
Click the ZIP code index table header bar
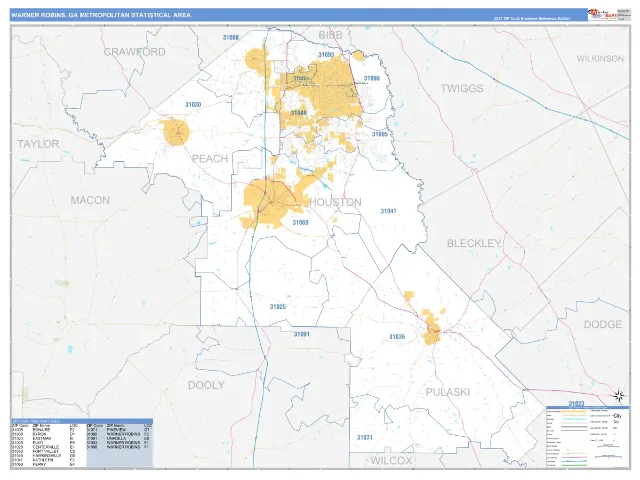[x=82, y=421]
